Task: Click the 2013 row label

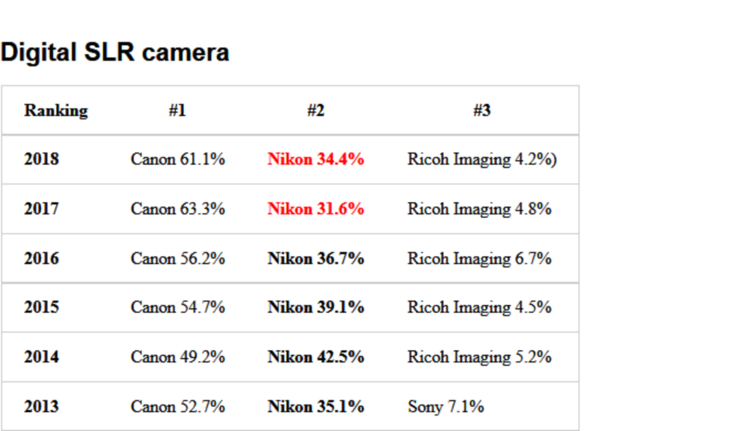Action: [41, 407]
